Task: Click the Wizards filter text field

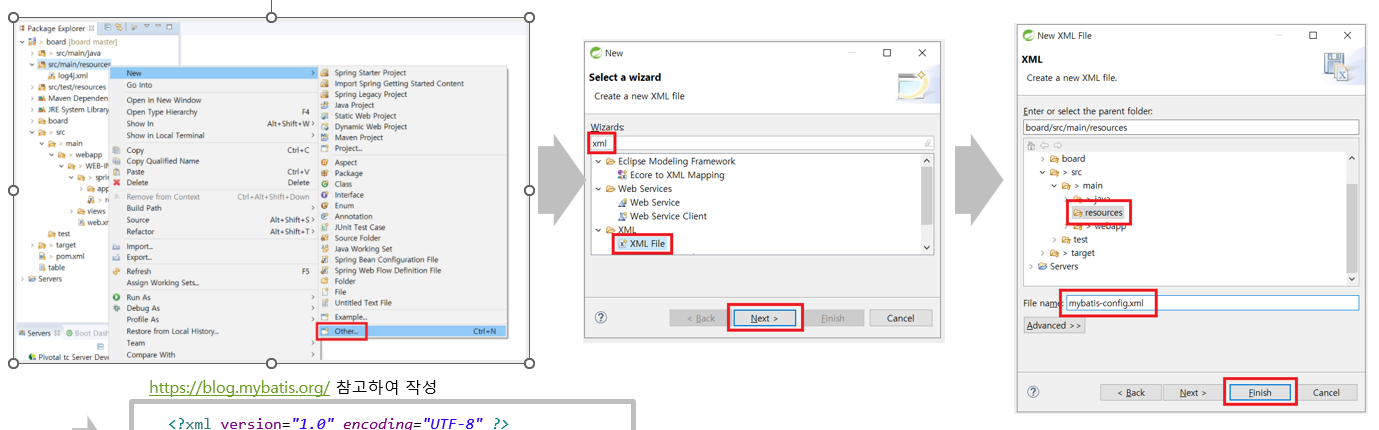Action: point(763,143)
